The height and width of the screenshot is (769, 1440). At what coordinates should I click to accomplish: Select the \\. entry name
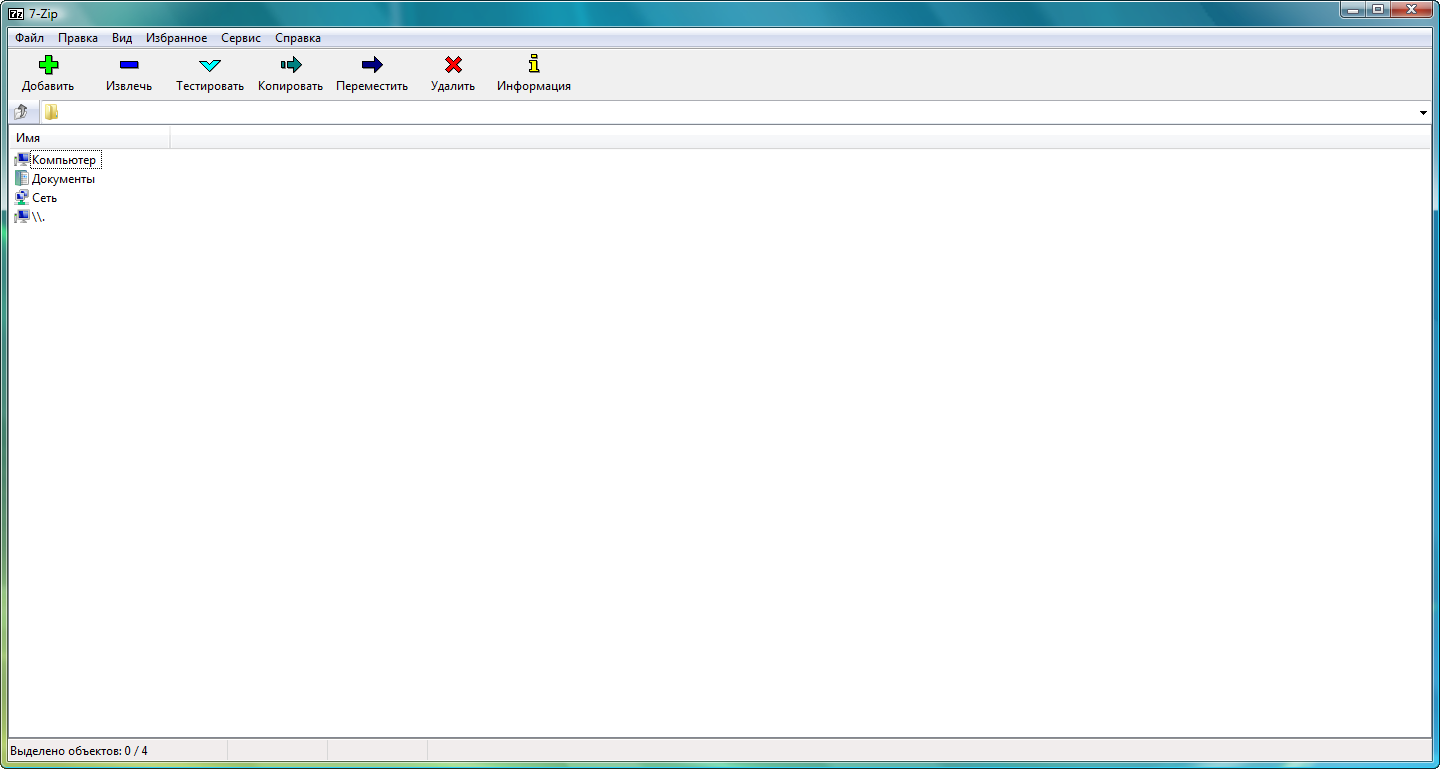(x=39, y=217)
